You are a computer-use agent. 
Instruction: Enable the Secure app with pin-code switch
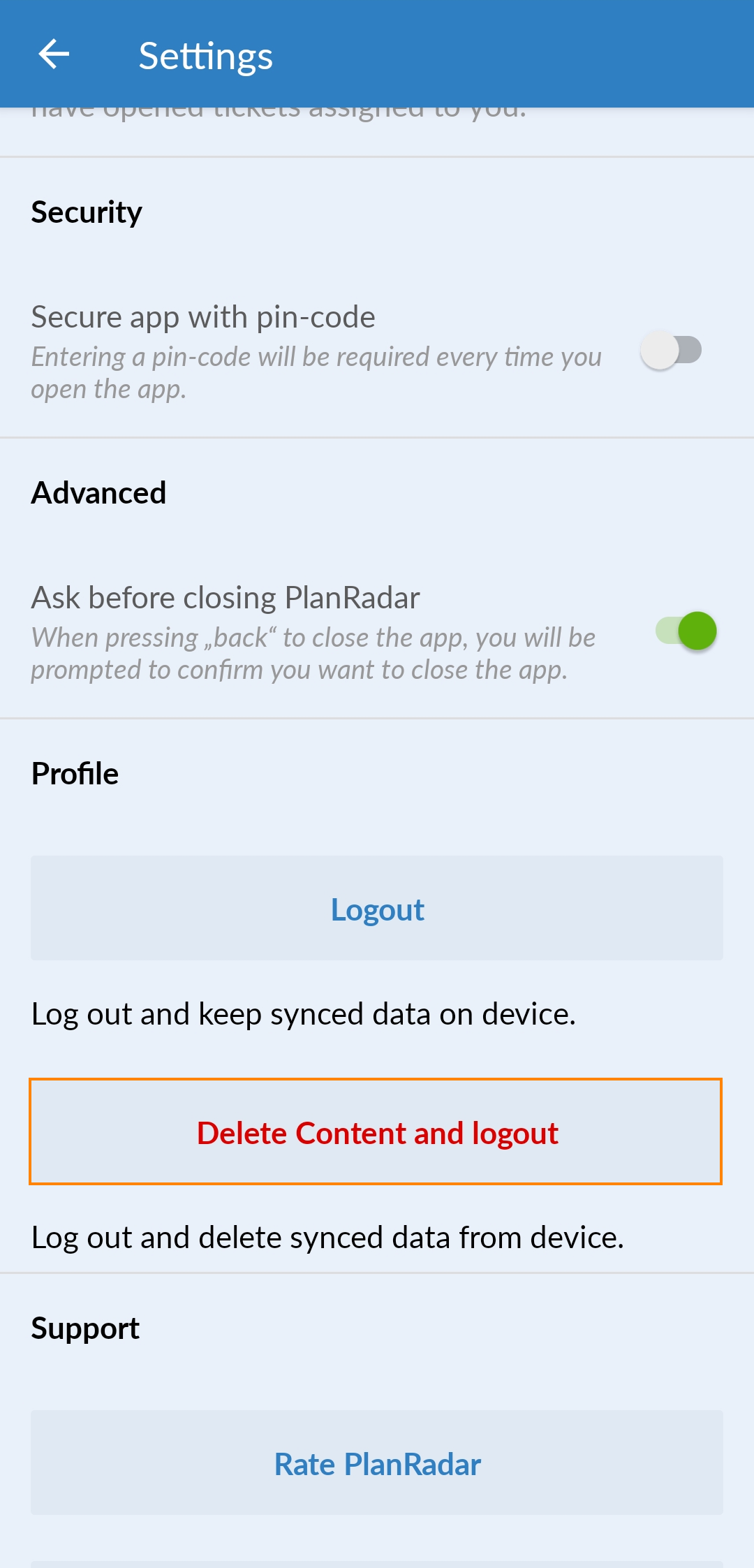pos(672,351)
